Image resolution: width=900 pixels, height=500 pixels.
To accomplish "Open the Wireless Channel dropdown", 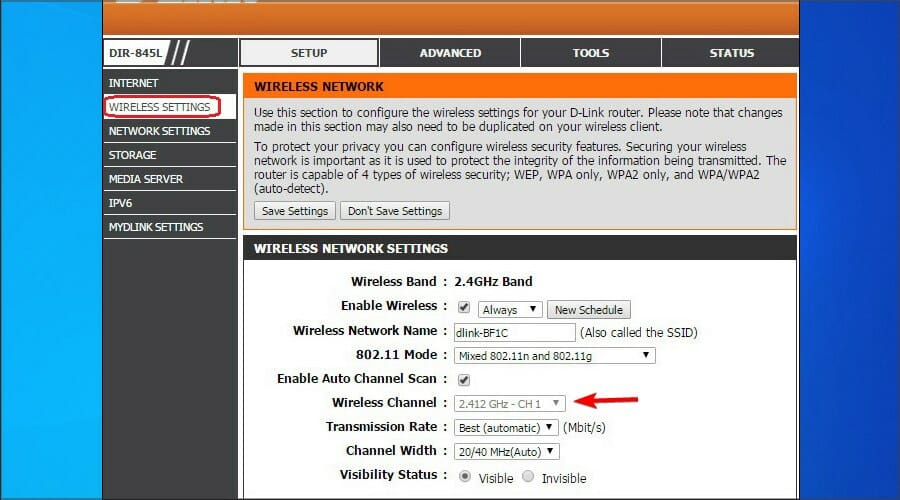I will [x=510, y=404].
